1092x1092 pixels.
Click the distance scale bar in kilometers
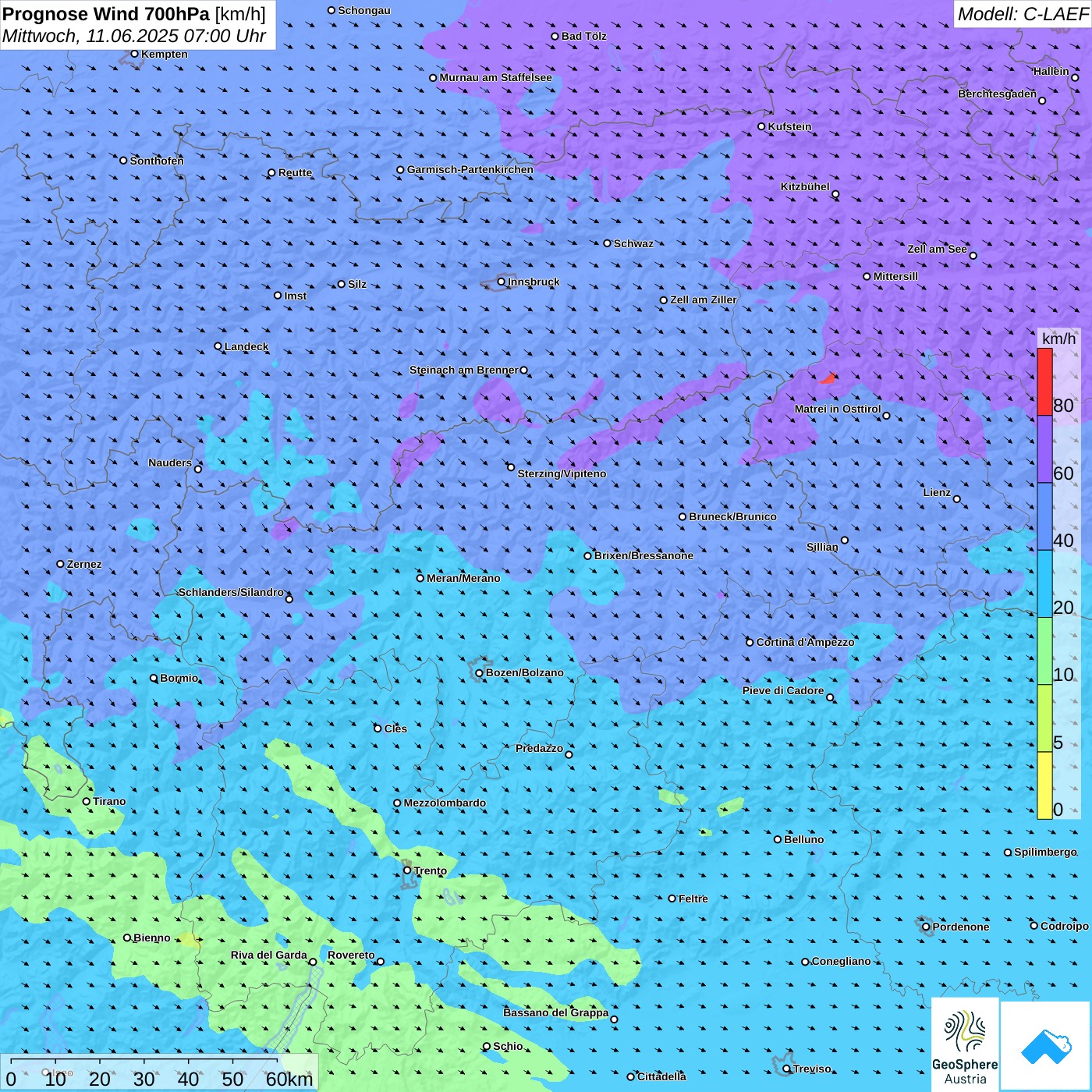pyautogui.click(x=159, y=1072)
